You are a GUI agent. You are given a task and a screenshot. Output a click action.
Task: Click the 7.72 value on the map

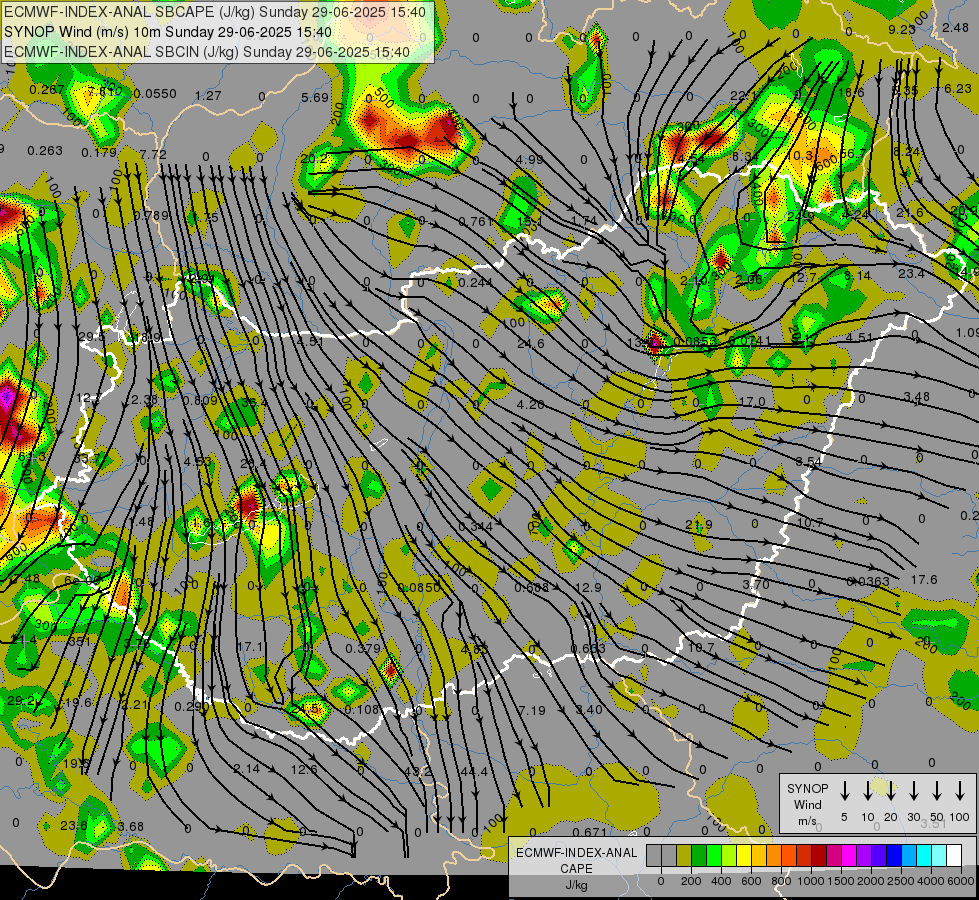(153, 154)
